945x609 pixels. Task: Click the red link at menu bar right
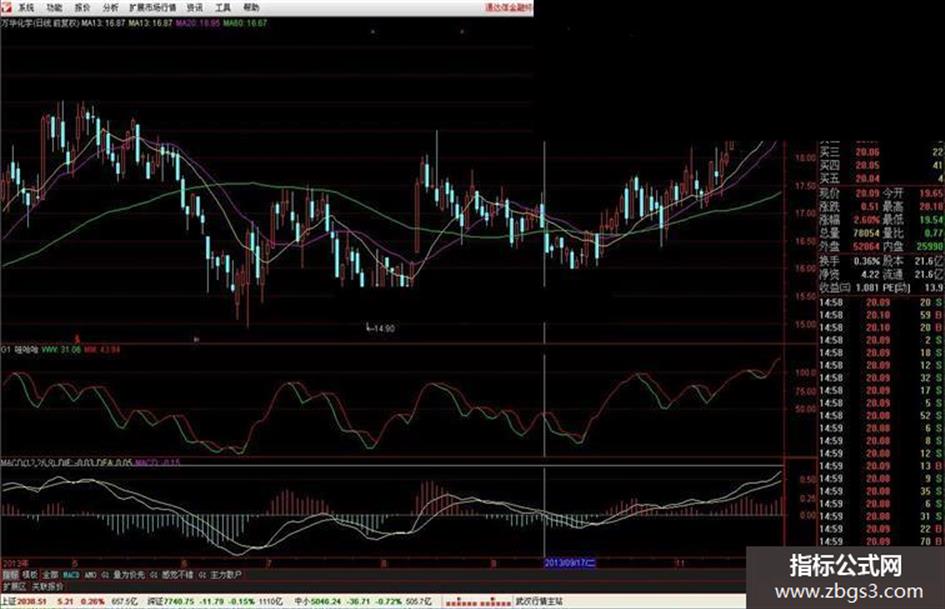point(509,8)
